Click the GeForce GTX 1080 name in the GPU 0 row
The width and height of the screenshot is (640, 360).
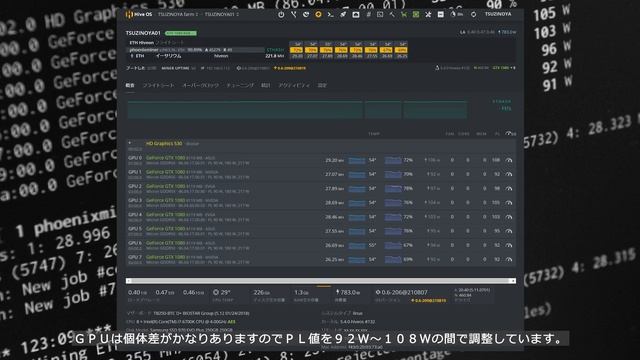pos(165,158)
